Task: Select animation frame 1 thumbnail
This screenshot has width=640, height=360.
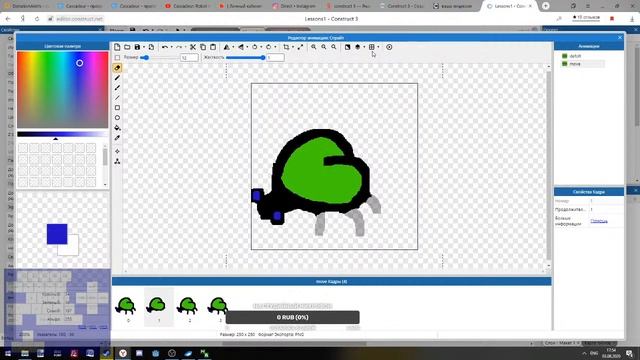Action: tap(158, 306)
